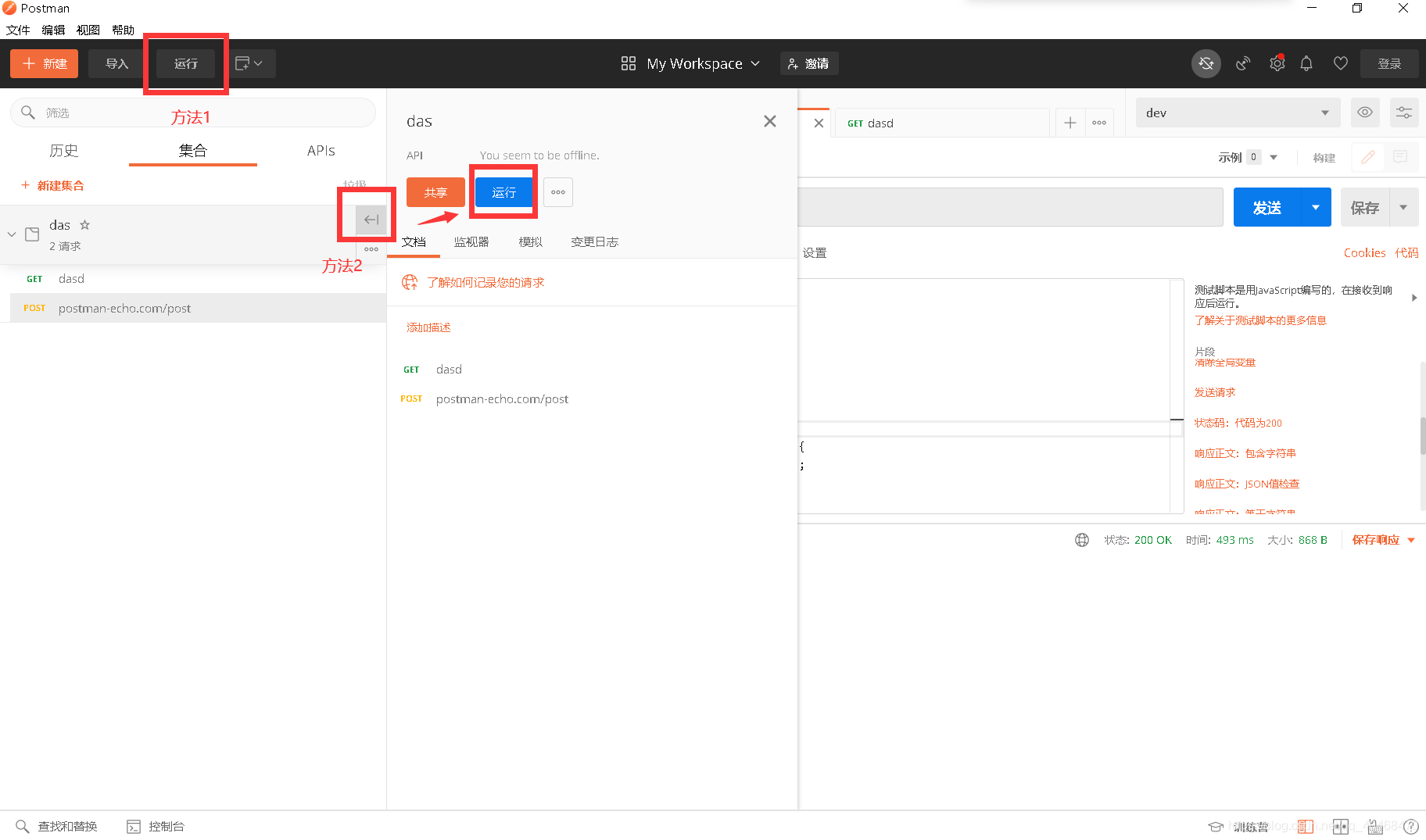Collapse the snippets panel arrow
Image resolution: width=1426 pixels, height=840 pixels.
point(1414,298)
